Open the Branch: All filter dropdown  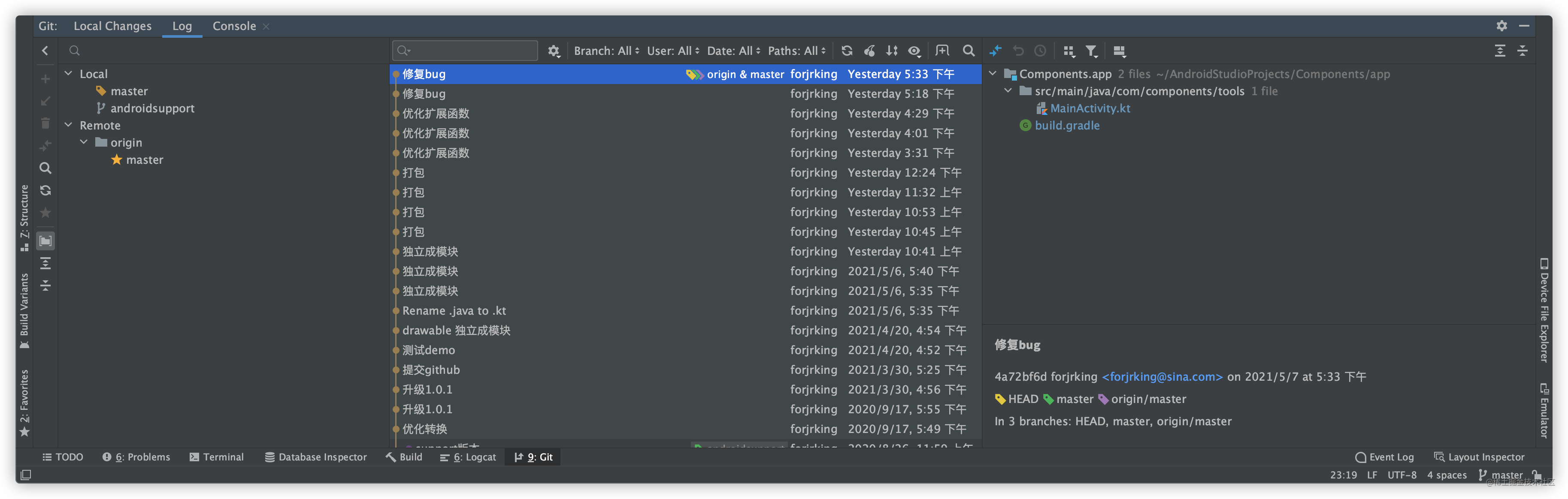[606, 51]
